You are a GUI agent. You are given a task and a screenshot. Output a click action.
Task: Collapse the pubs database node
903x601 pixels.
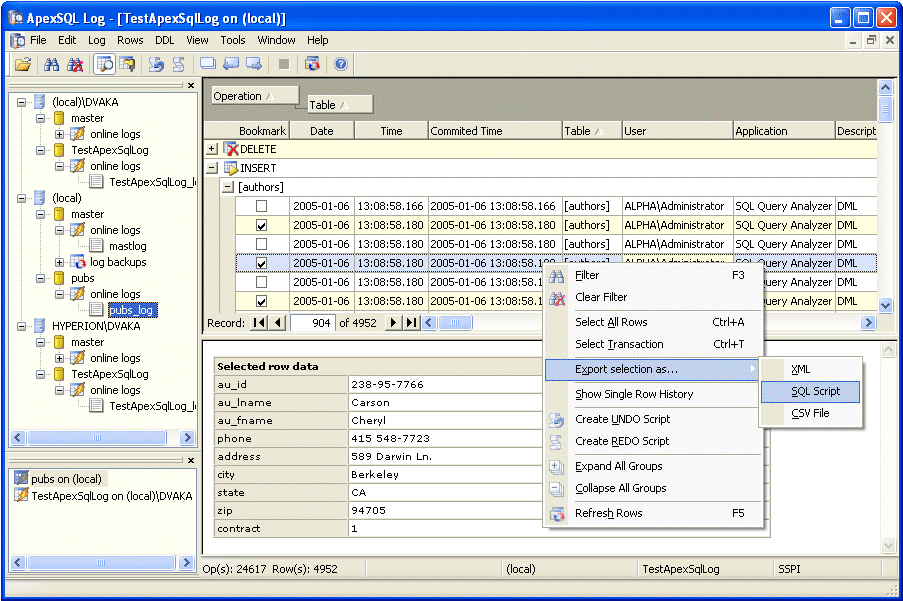point(40,278)
